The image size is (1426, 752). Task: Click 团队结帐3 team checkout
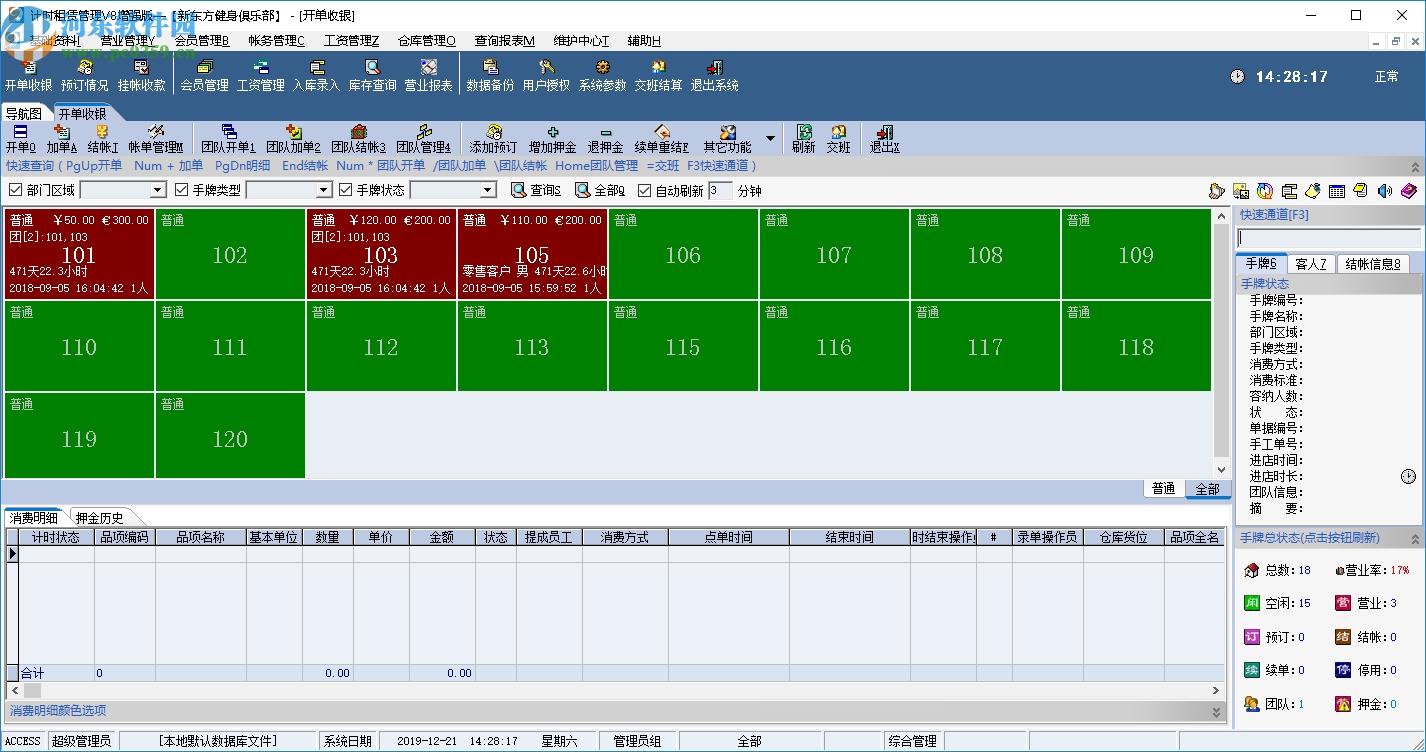coord(358,139)
